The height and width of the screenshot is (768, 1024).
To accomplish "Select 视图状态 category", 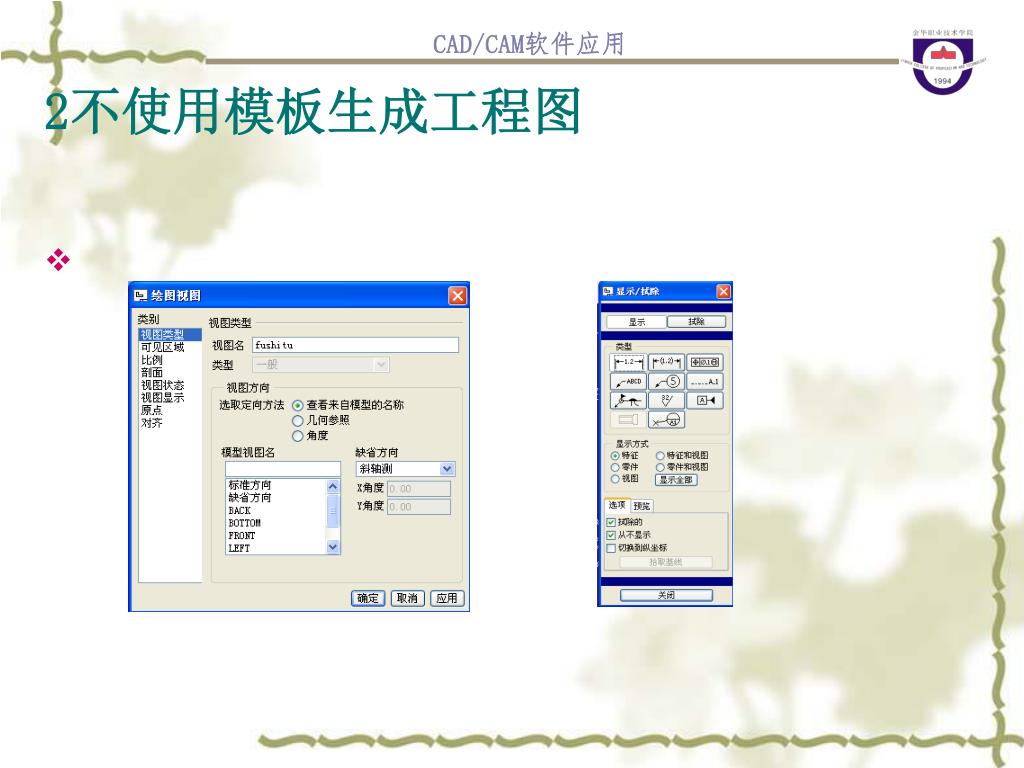I will click(x=170, y=385).
